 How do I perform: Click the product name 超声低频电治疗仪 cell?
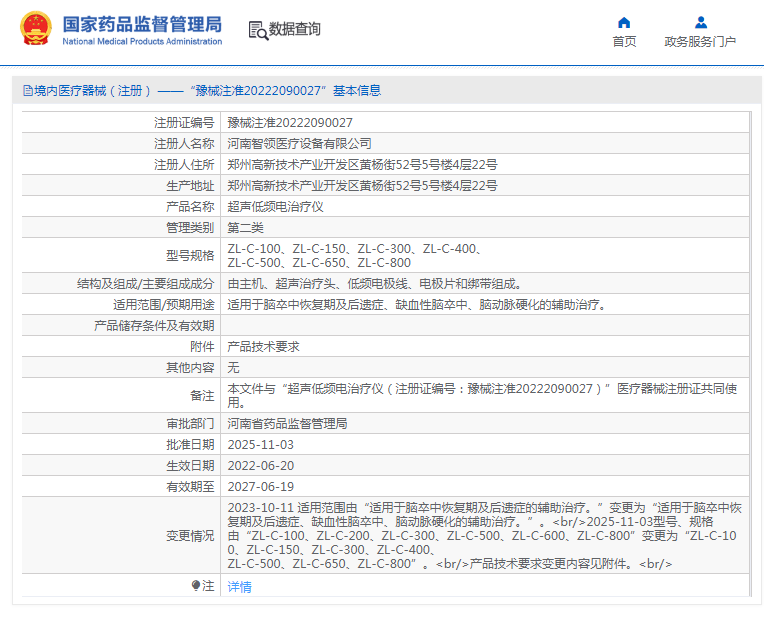[275, 206]
